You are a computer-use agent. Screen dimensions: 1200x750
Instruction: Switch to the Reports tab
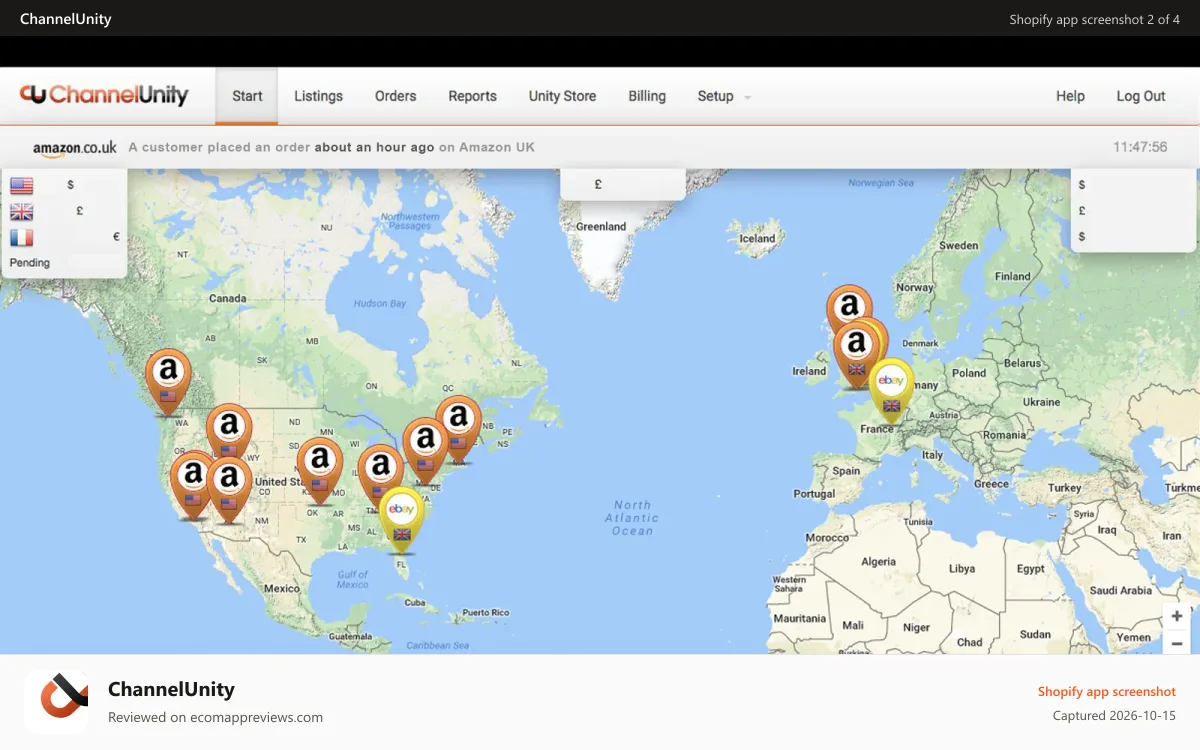(472, 96)
